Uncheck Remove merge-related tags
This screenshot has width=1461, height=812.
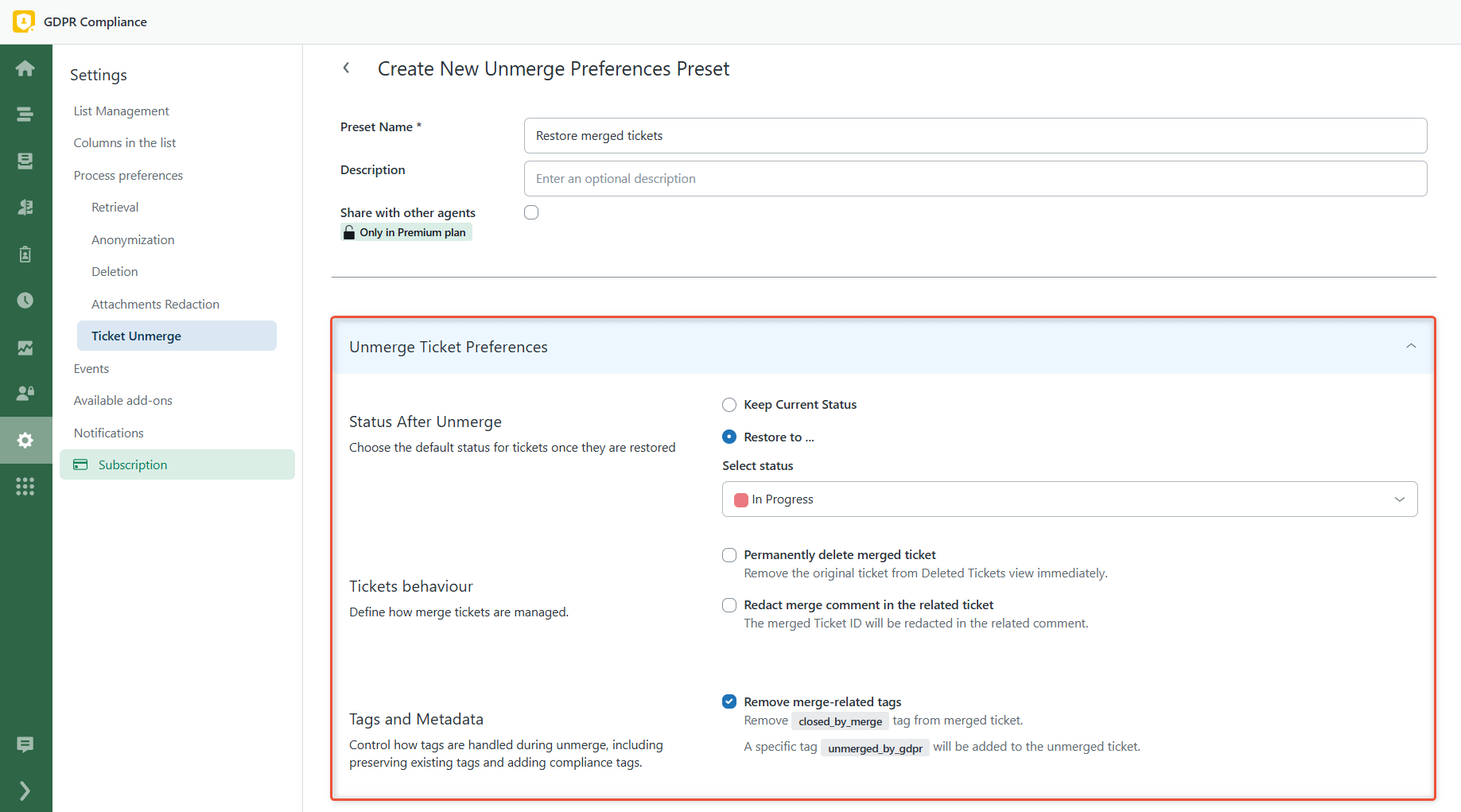729,701
